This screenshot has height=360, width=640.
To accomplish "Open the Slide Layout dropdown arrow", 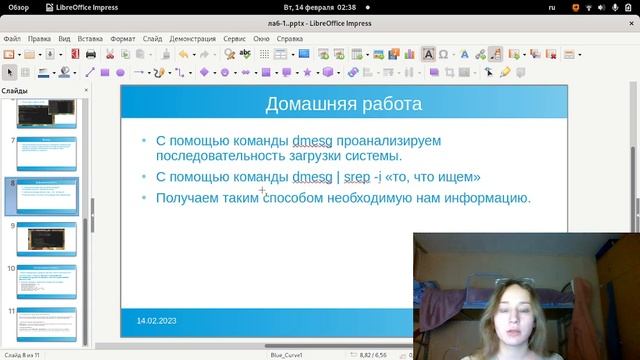I will [x=580, y=55].
